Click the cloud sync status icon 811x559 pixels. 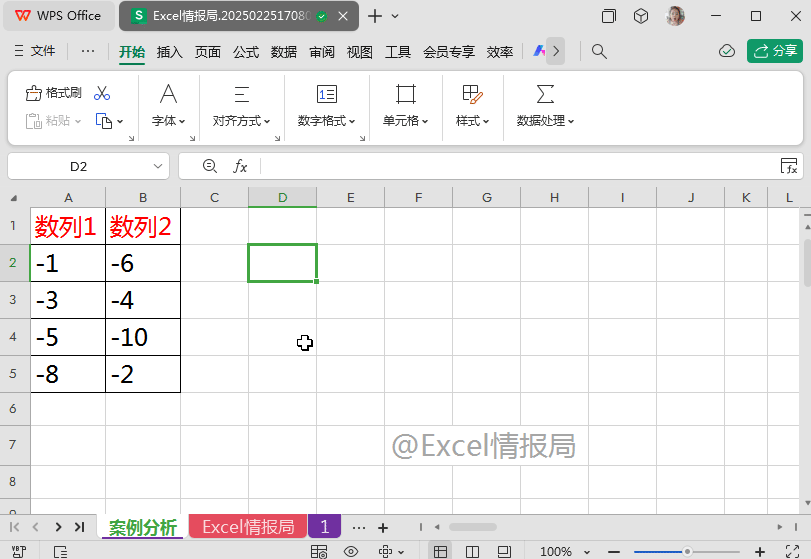727,51
